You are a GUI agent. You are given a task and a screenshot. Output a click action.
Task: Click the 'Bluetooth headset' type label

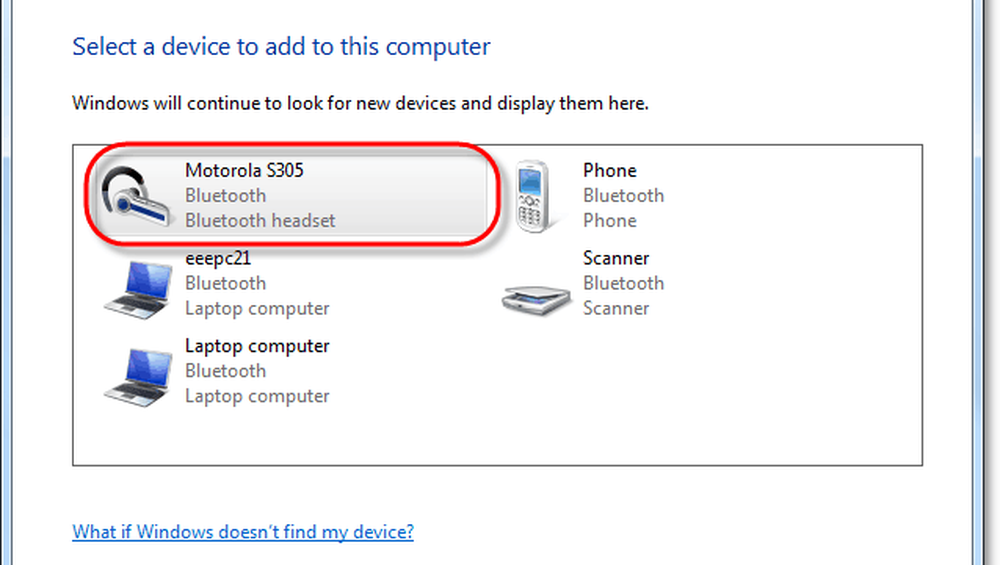pos(260,221)
